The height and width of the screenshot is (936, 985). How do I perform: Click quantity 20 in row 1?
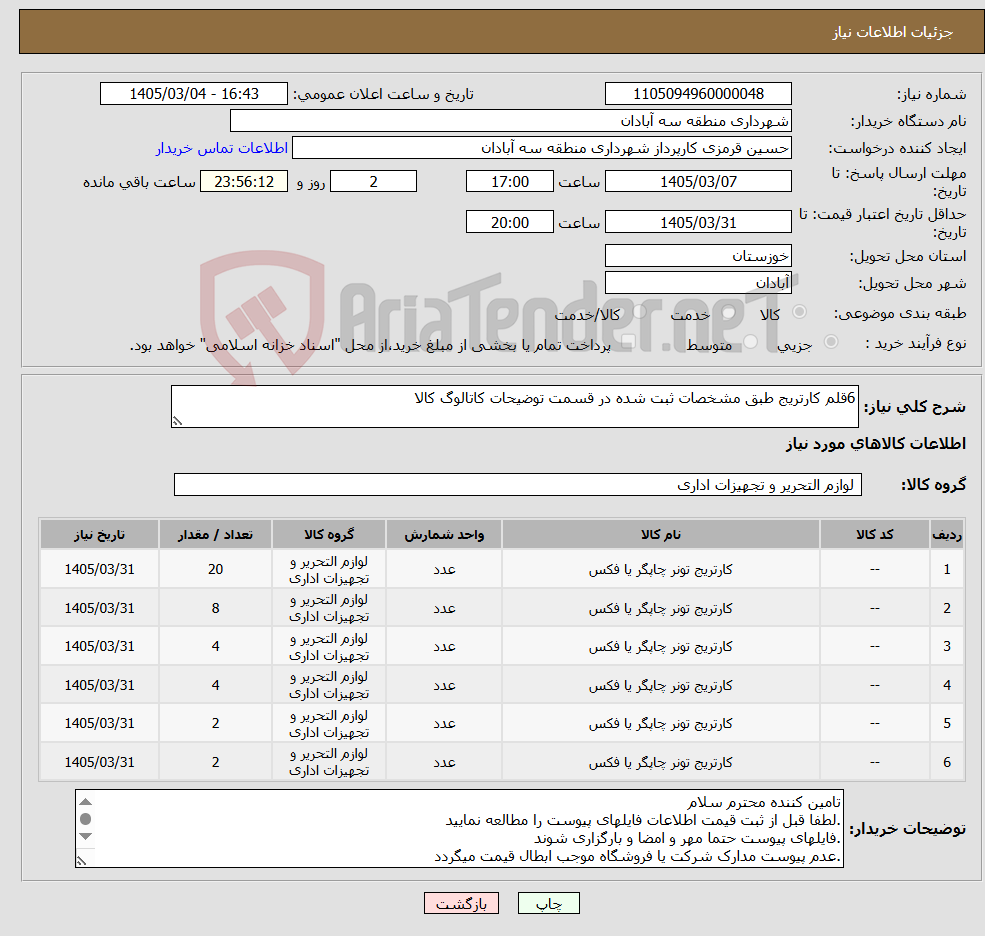click(215, 569)
